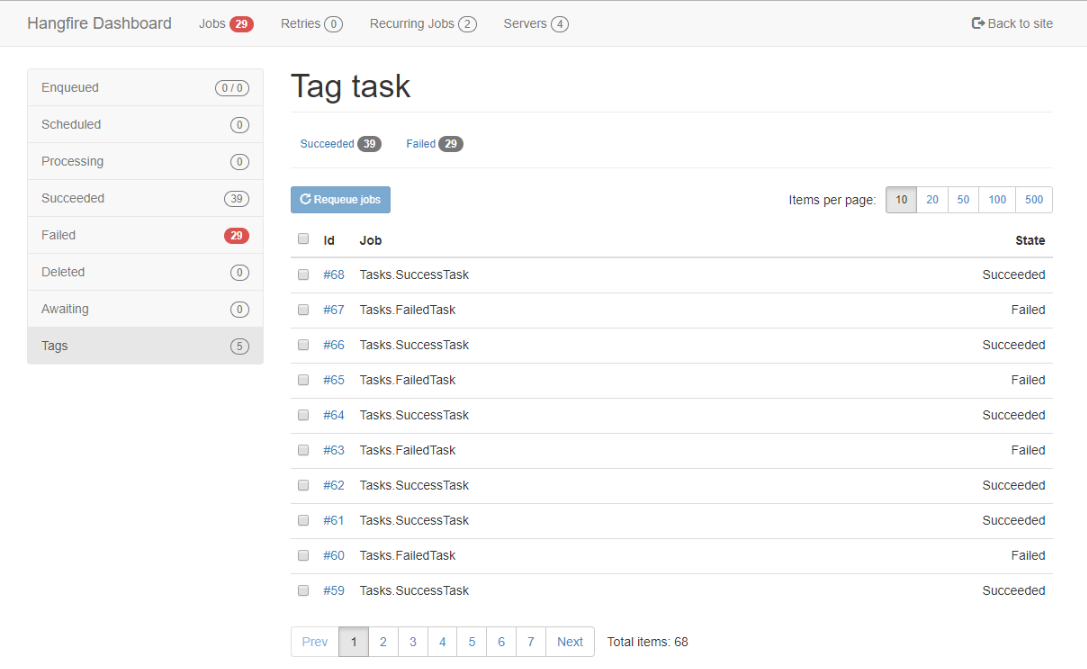Click the Failed state in row #65
Image resolution: width=1087 pixels, height=669 pixels.
(1027, 380)
